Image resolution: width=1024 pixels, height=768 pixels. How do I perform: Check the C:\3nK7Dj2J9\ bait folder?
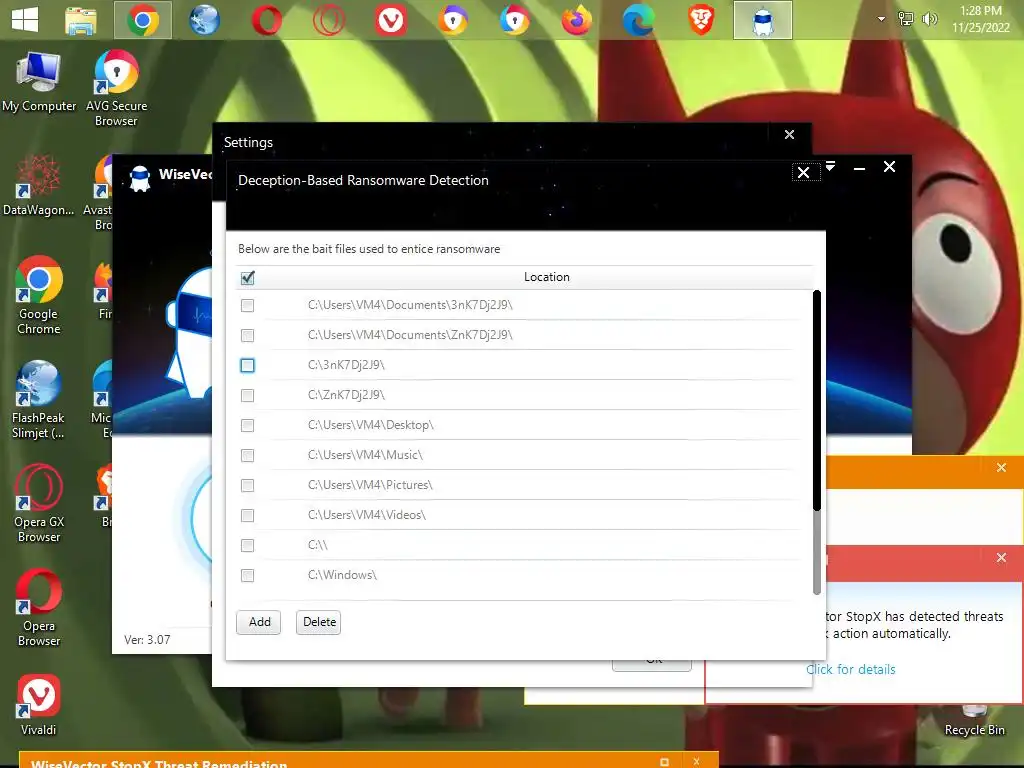pyautogui.click(x=248, y=365)
